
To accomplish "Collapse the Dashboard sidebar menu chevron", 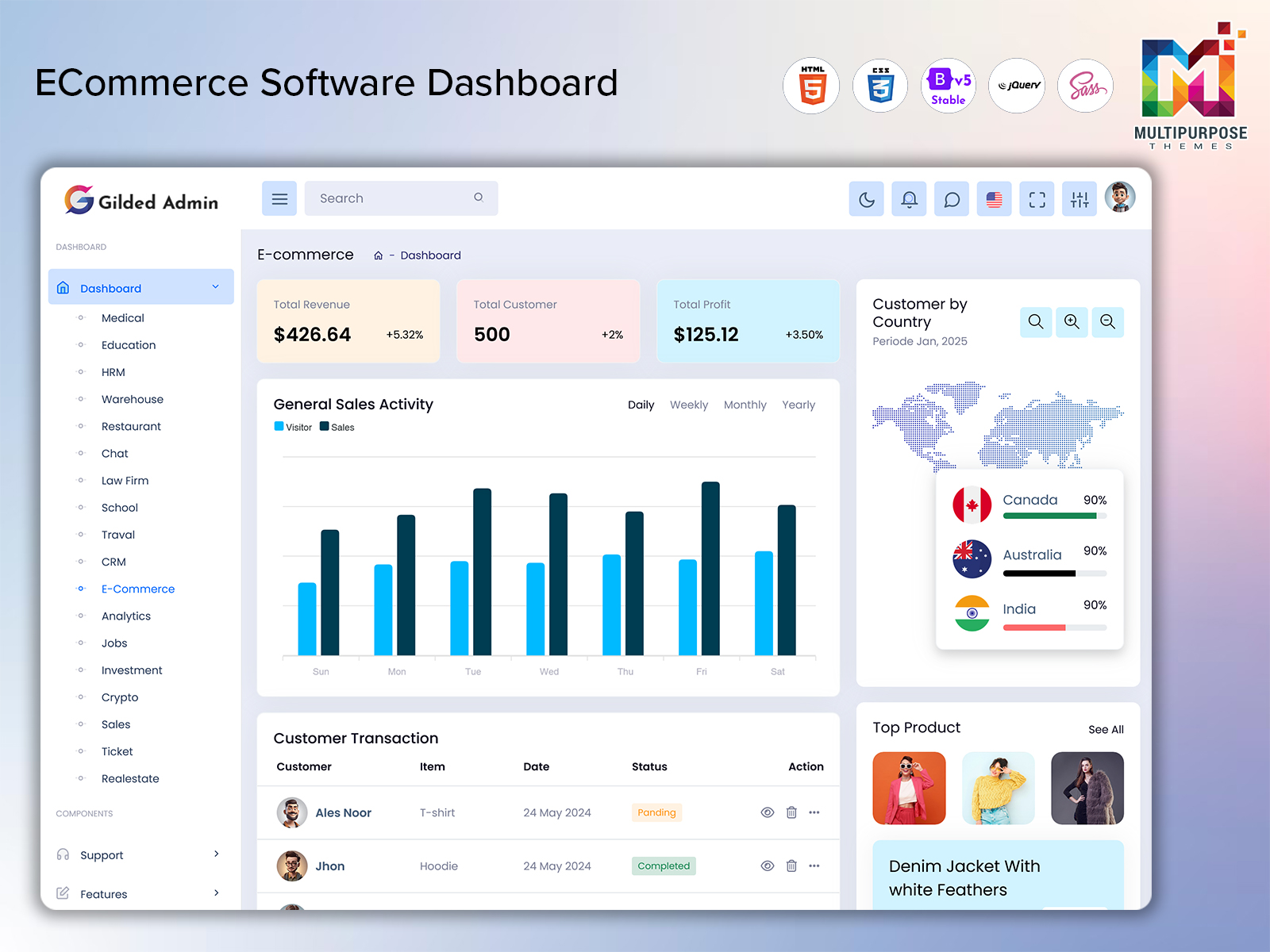I will click(x=215, y=287).
